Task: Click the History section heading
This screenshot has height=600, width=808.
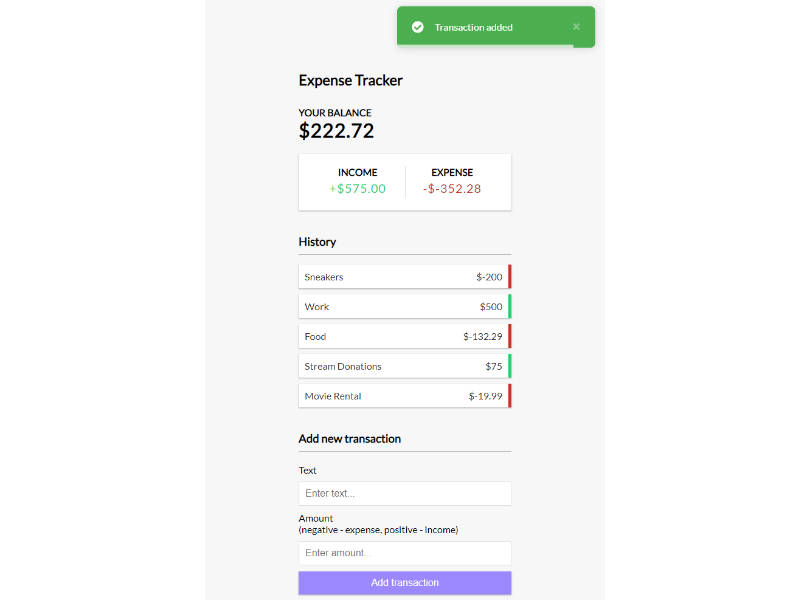Action: (317, 242)
